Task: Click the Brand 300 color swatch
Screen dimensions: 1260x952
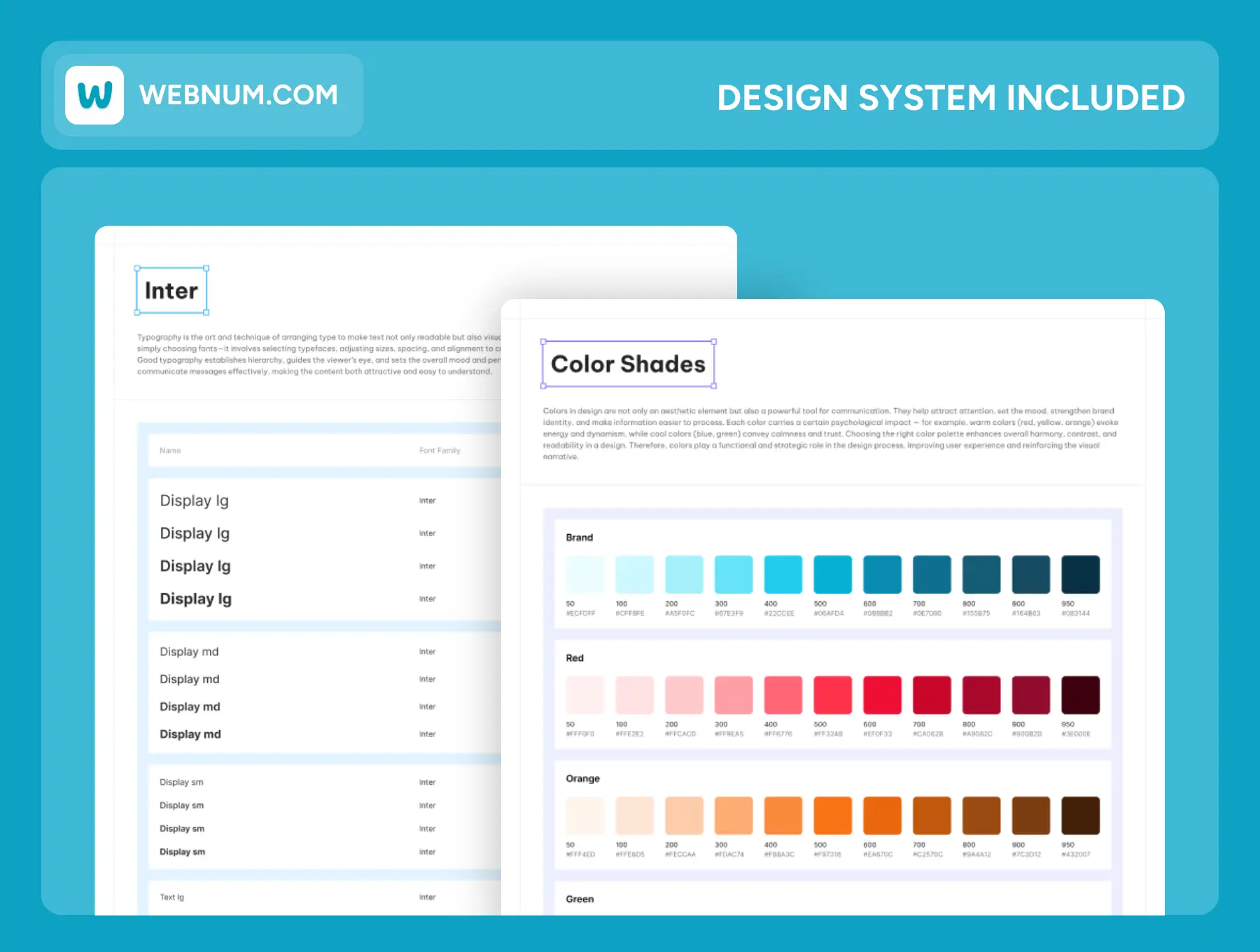Action: click(733, 574)
